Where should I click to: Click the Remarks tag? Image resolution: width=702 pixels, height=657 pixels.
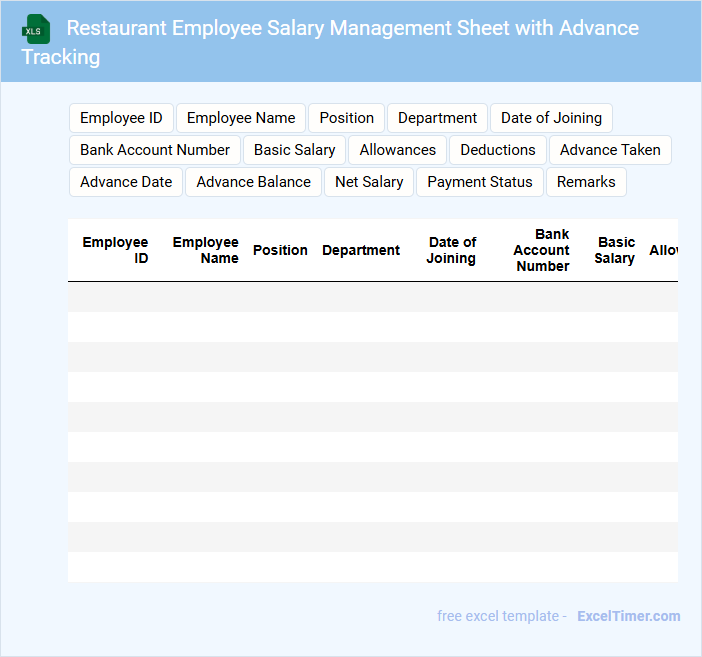586,182
